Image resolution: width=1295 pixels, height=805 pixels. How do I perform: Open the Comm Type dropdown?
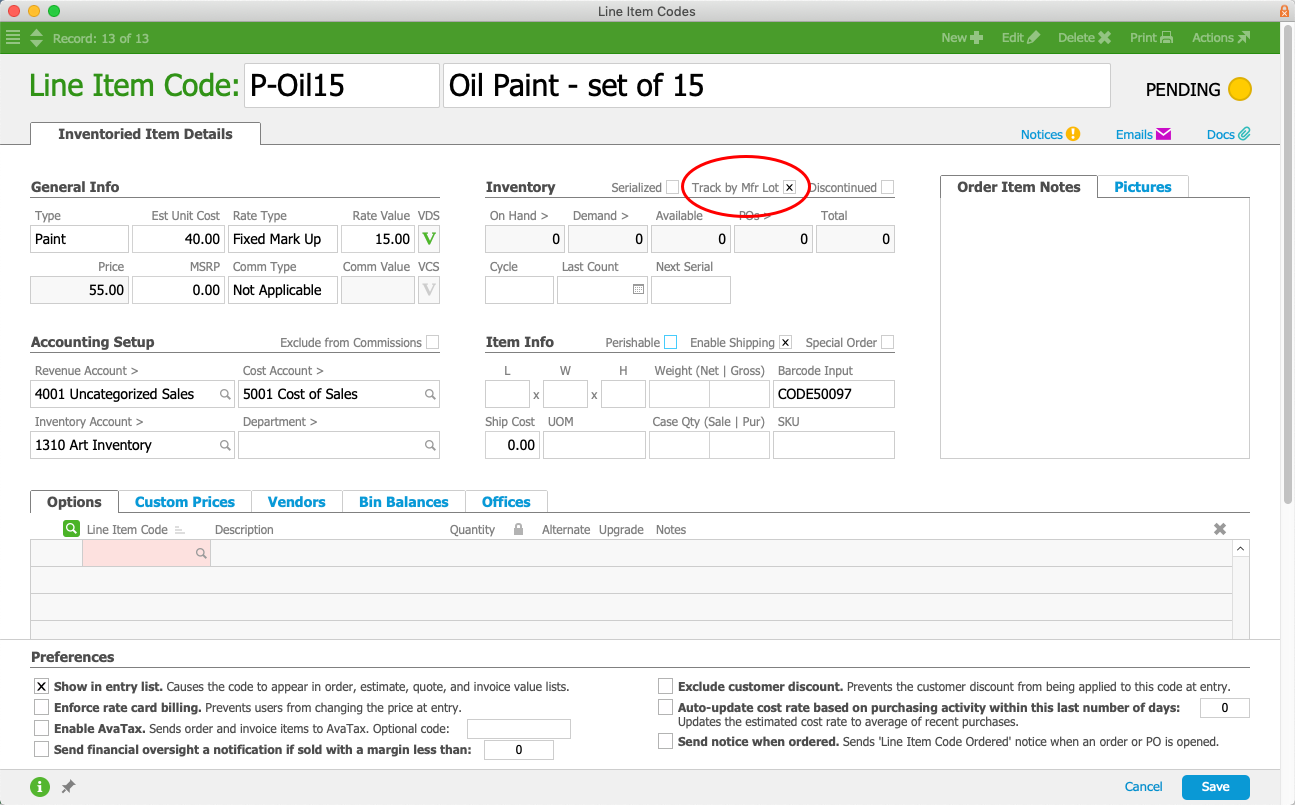tap(283, 290)
